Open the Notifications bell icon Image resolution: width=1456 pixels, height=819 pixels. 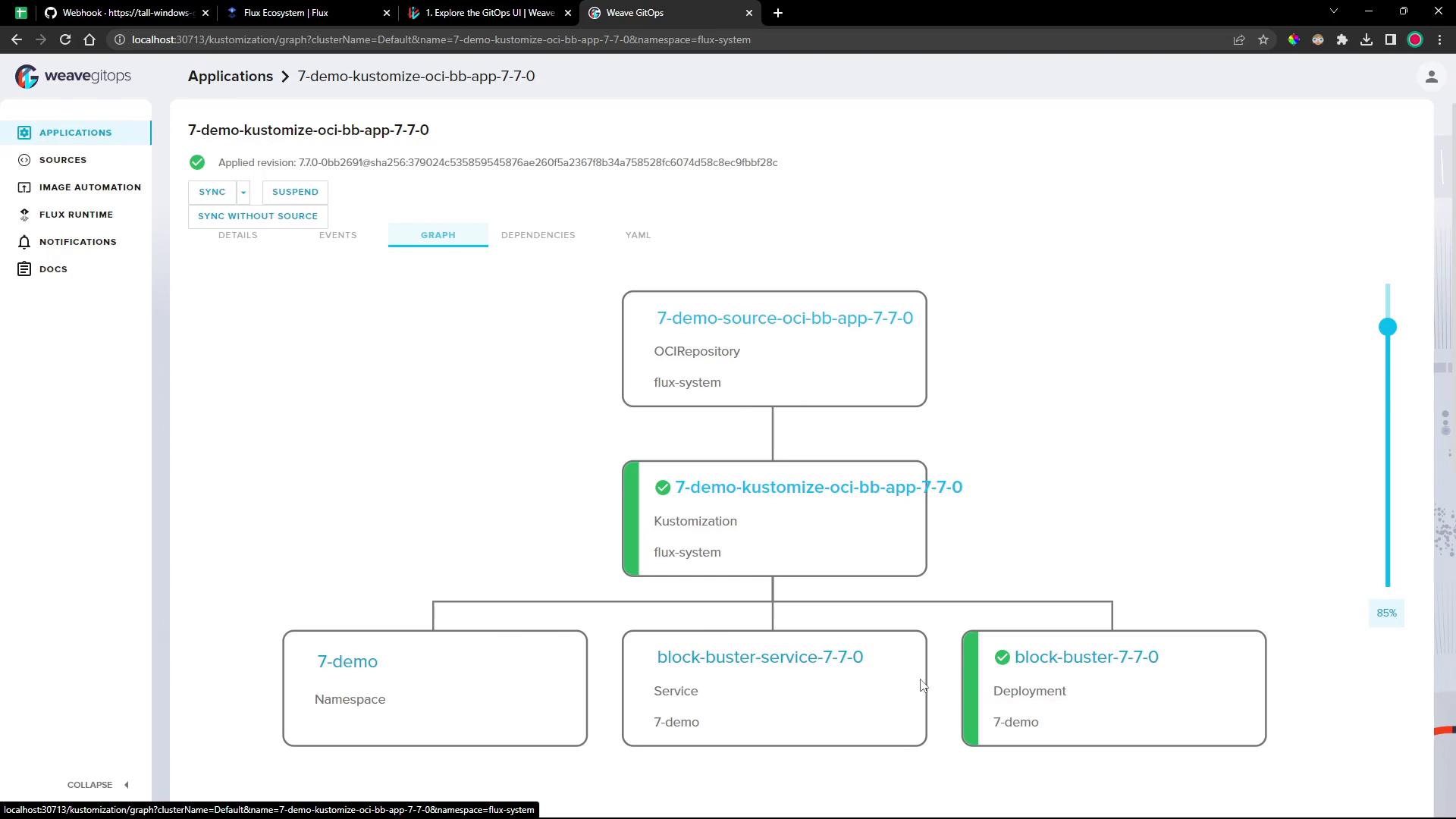(24, 242)
